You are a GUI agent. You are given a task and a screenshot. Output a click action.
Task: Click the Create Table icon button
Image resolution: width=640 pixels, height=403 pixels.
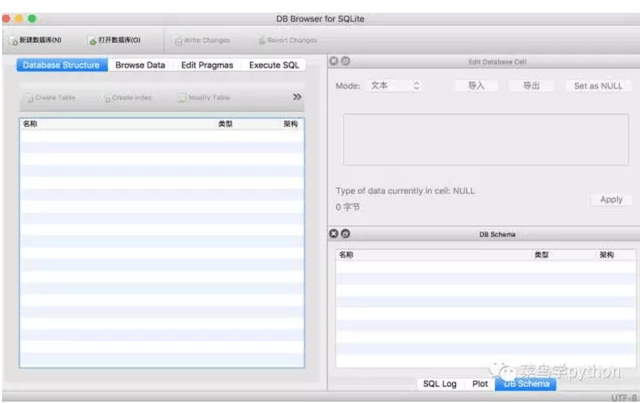50,98
